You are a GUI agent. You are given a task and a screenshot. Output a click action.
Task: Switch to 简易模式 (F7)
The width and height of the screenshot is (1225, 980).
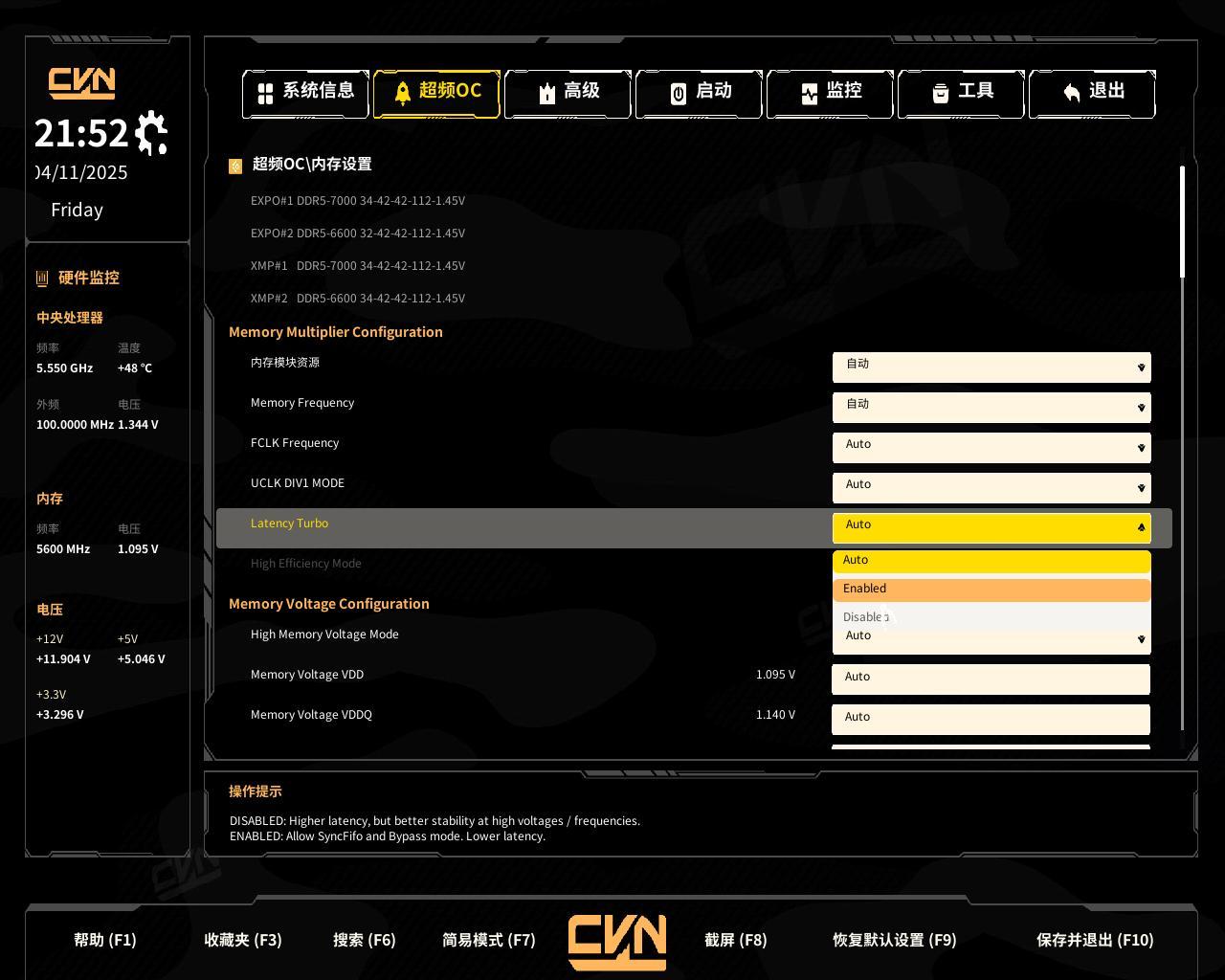click(489, 940)
